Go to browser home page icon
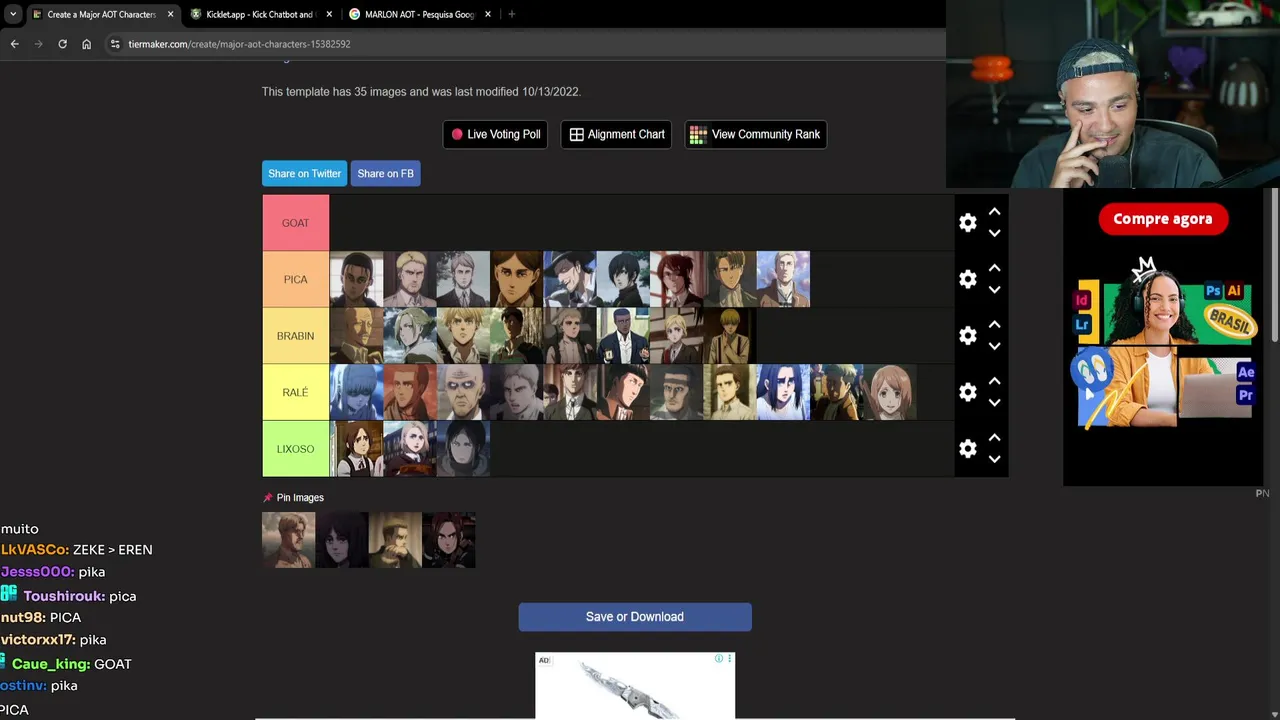Screen dimensions: 1280x720 click(x=86, y=44)
